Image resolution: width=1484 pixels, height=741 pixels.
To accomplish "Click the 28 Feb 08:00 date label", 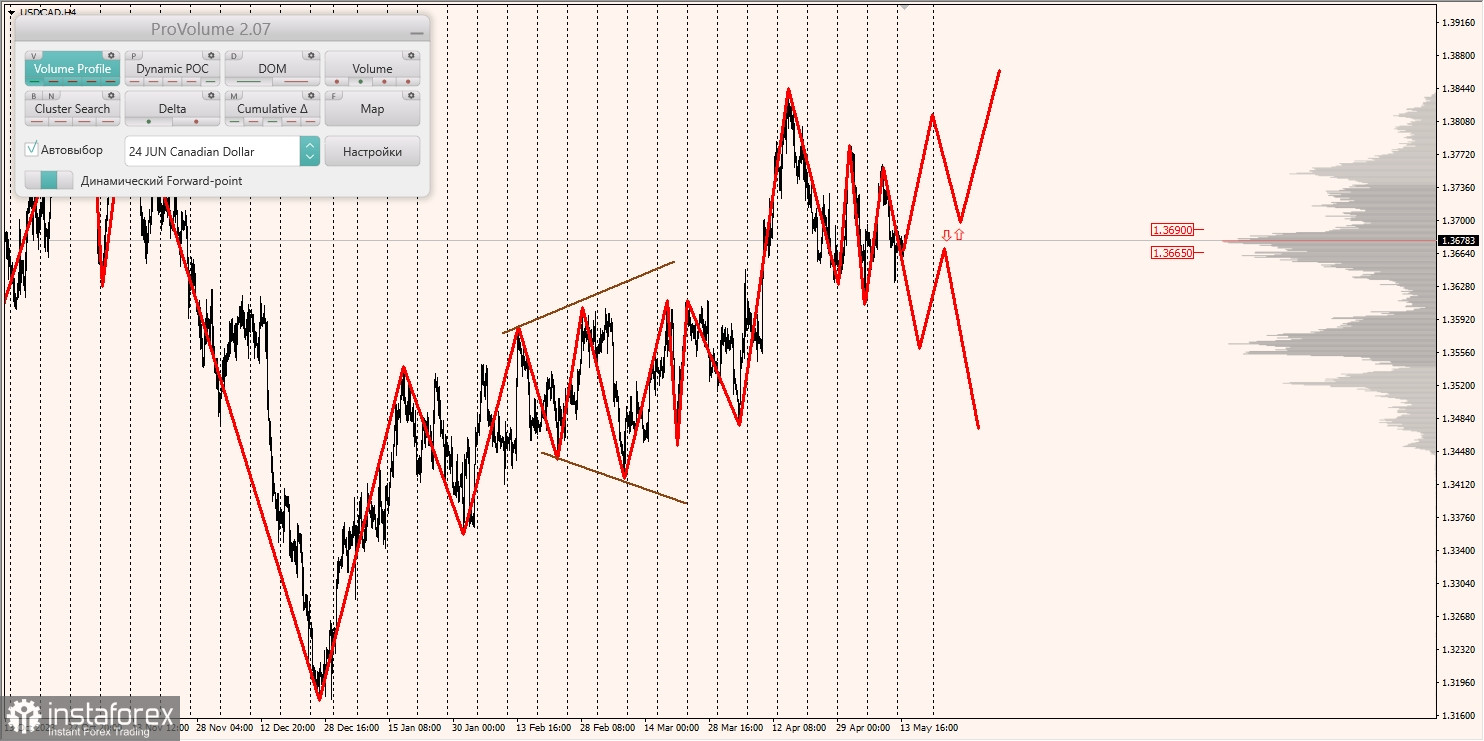I will click(607, 728).
